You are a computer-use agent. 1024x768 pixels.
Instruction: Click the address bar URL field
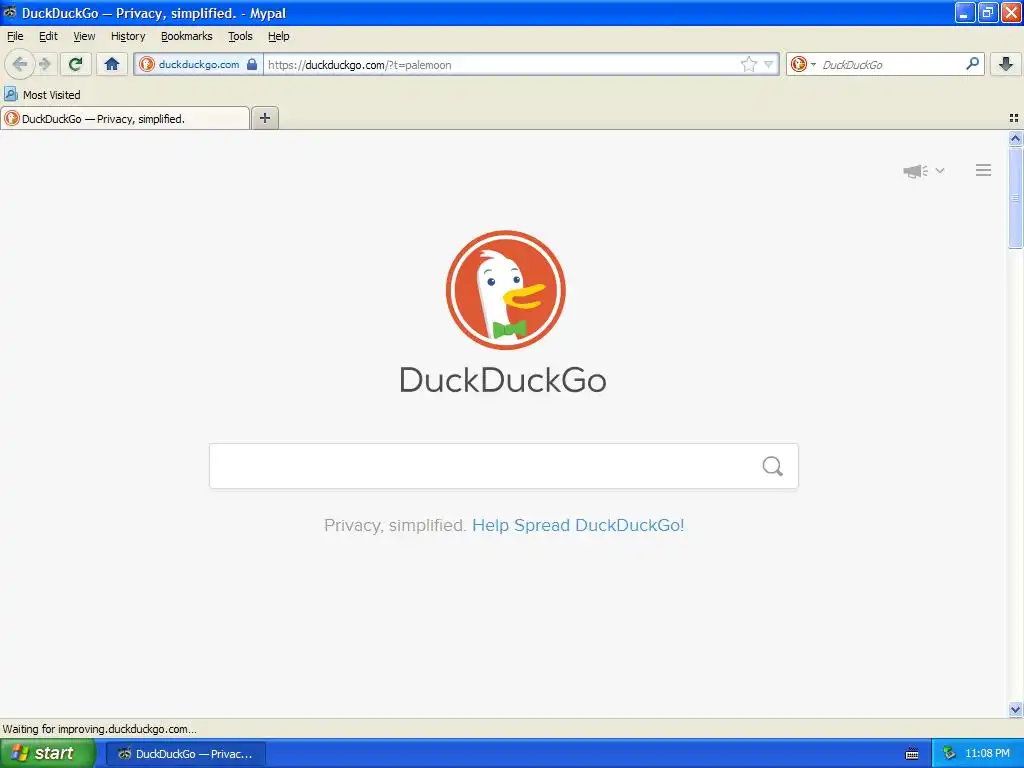pyautogui.click(x=500, y=64)
